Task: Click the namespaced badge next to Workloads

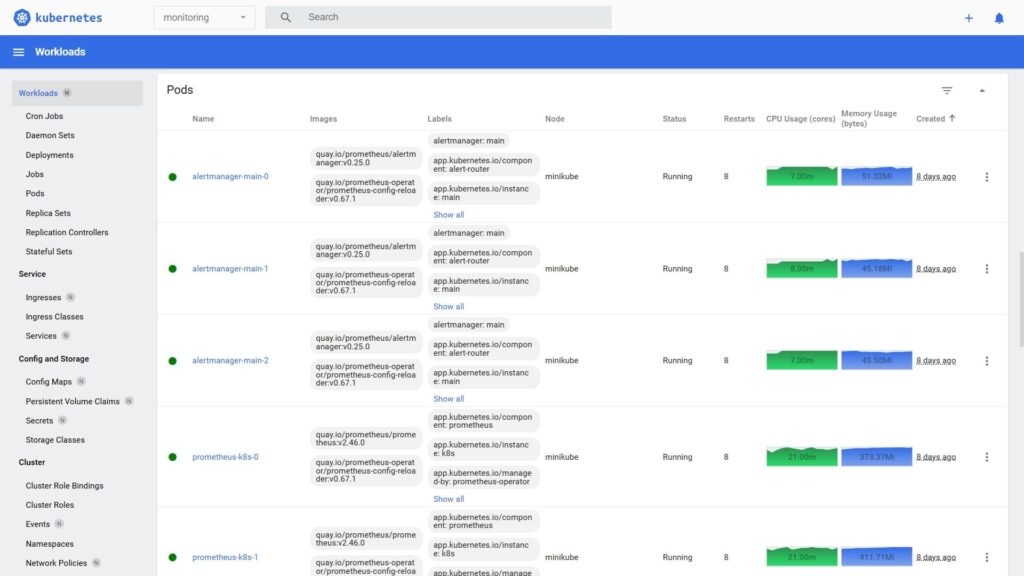Action: (x=67, y=93)
